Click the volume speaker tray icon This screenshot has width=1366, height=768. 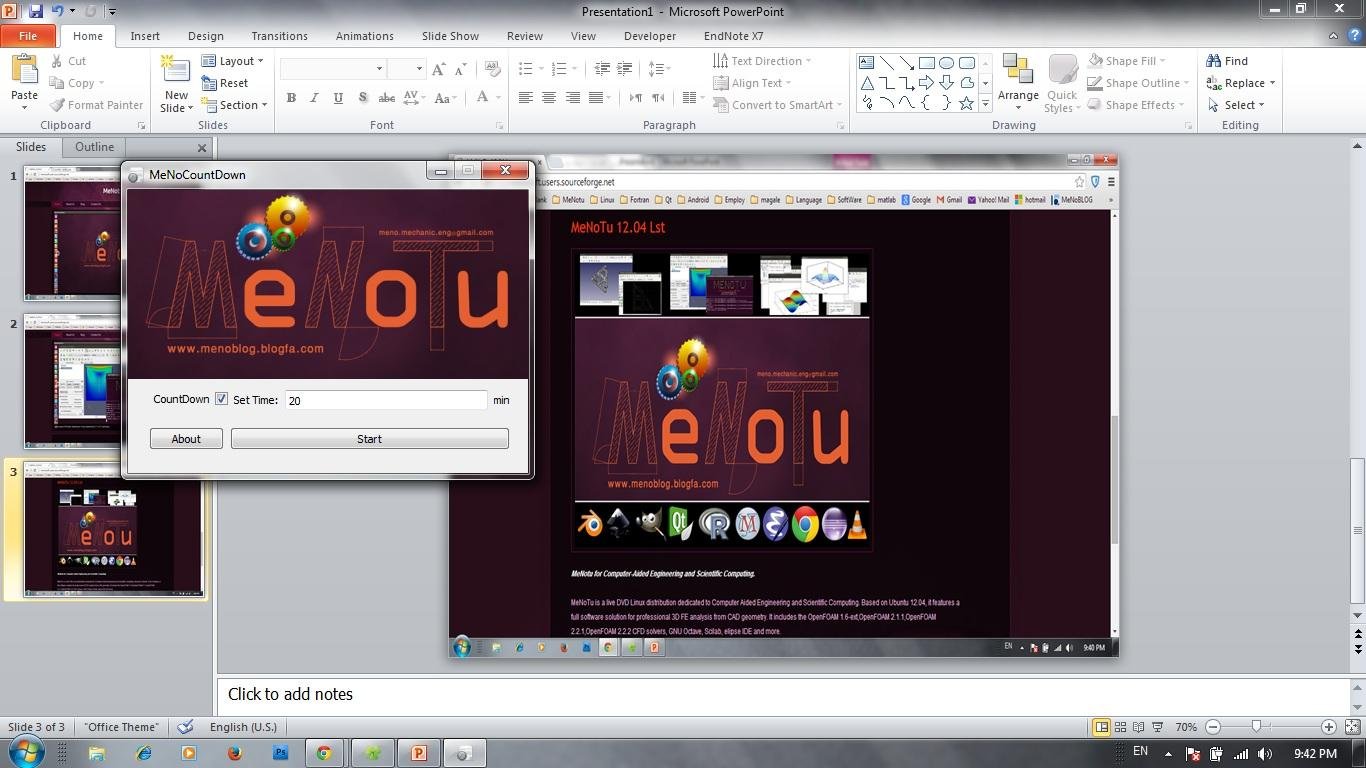1265,754
